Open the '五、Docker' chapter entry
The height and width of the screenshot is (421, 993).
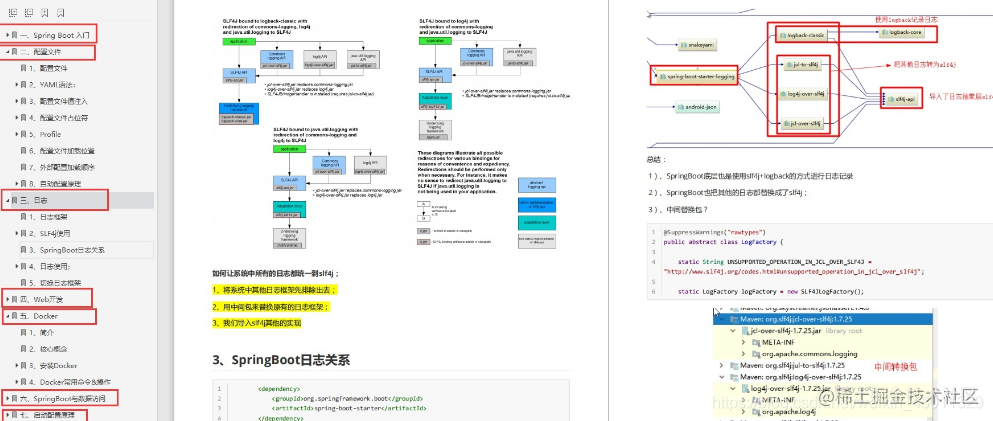[39, 316]
